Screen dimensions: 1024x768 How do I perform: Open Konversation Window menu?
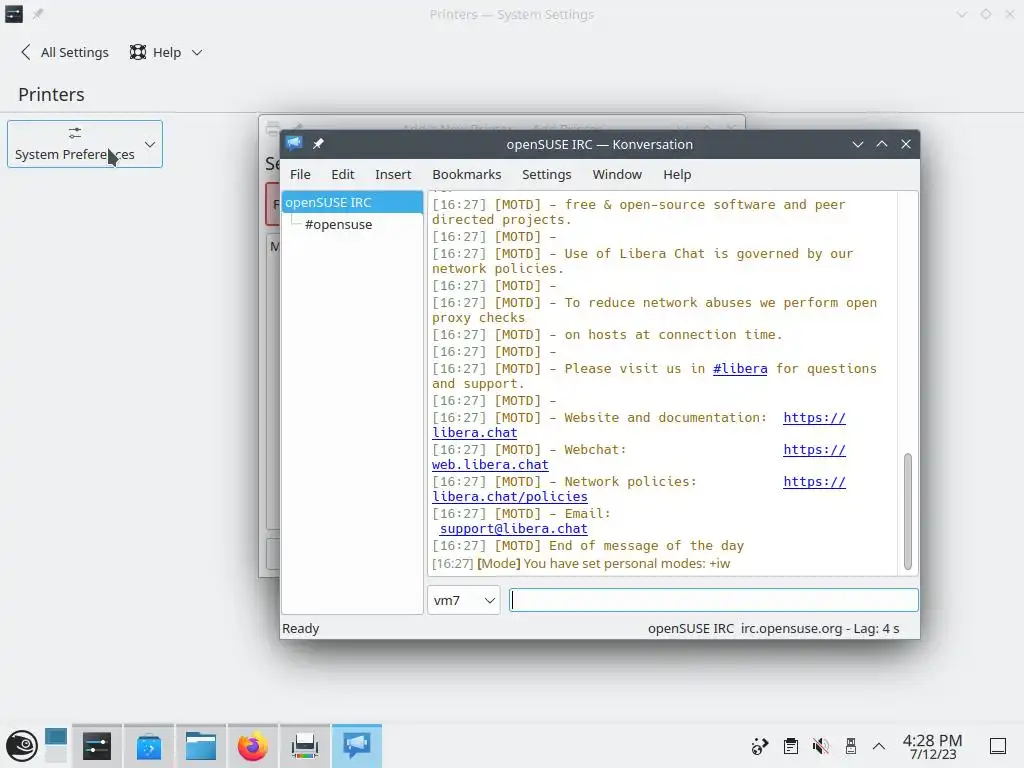[x=617, y=174]
